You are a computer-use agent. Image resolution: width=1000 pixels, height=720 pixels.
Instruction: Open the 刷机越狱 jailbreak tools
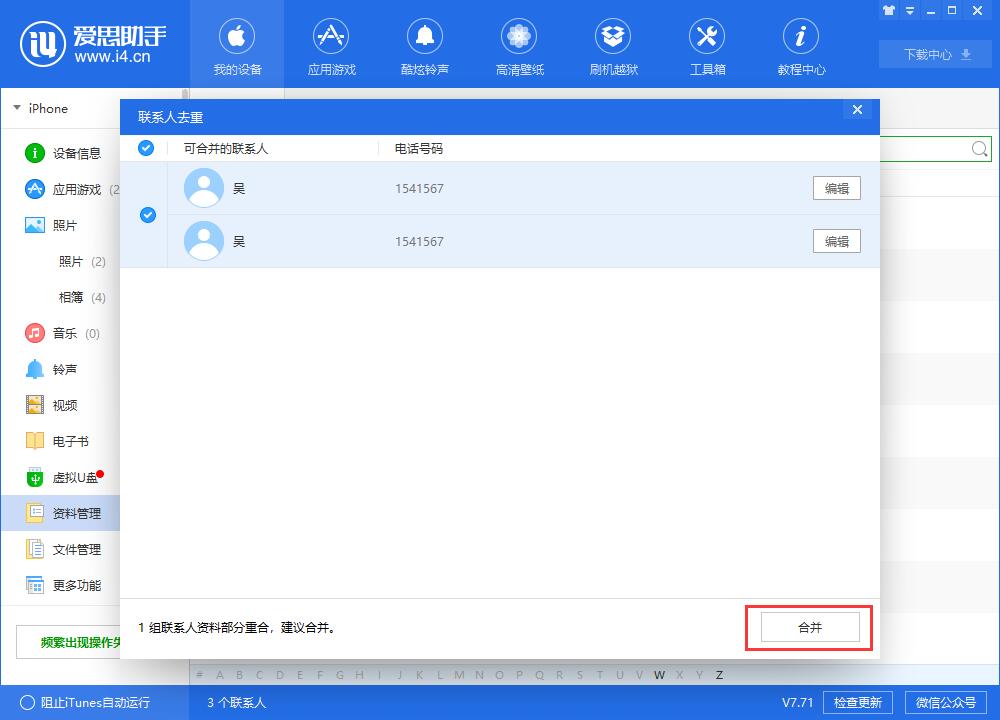(612, 45)
